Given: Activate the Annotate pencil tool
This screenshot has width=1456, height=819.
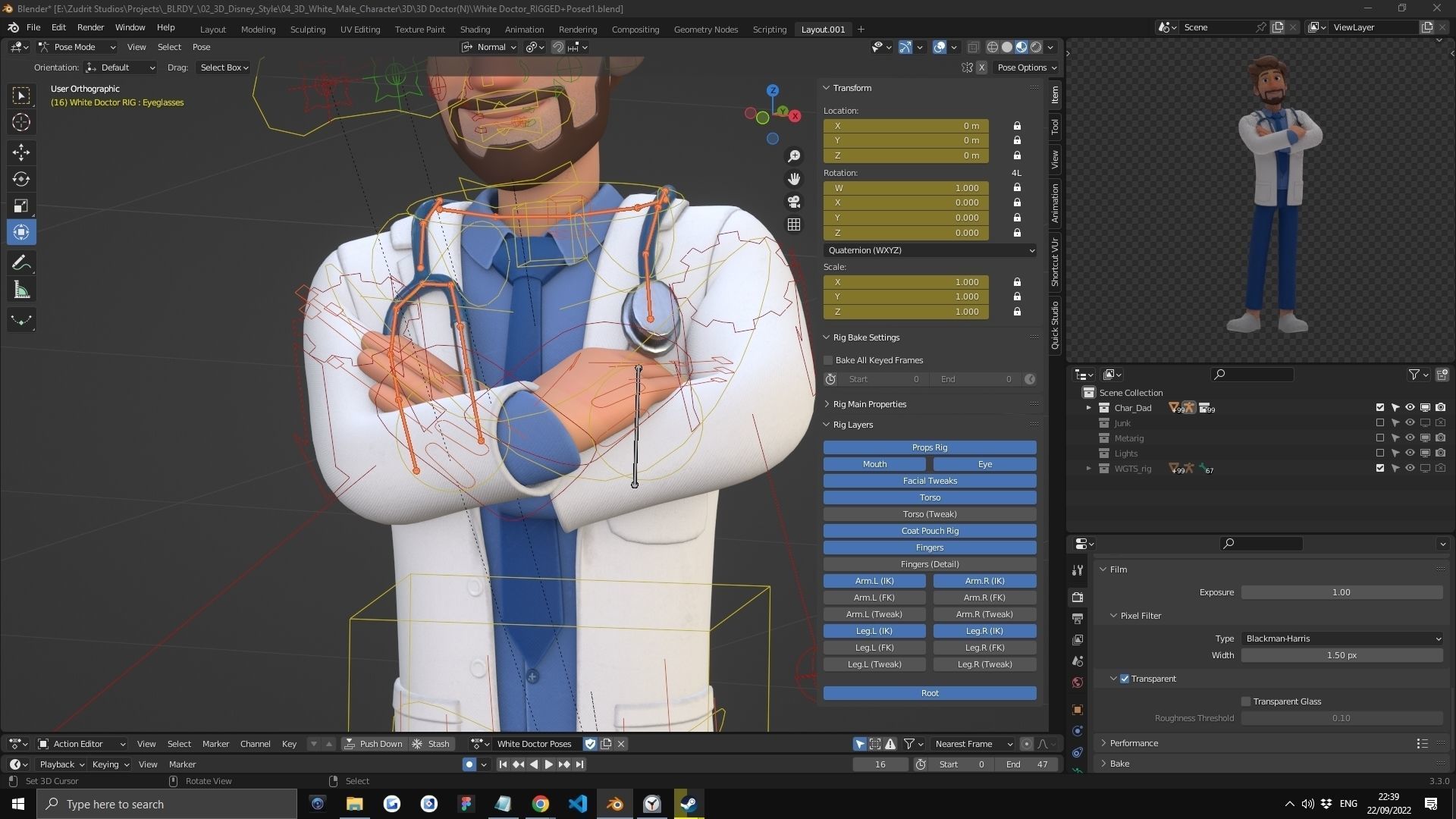Looking at the screenshot, I should point(21,263).
